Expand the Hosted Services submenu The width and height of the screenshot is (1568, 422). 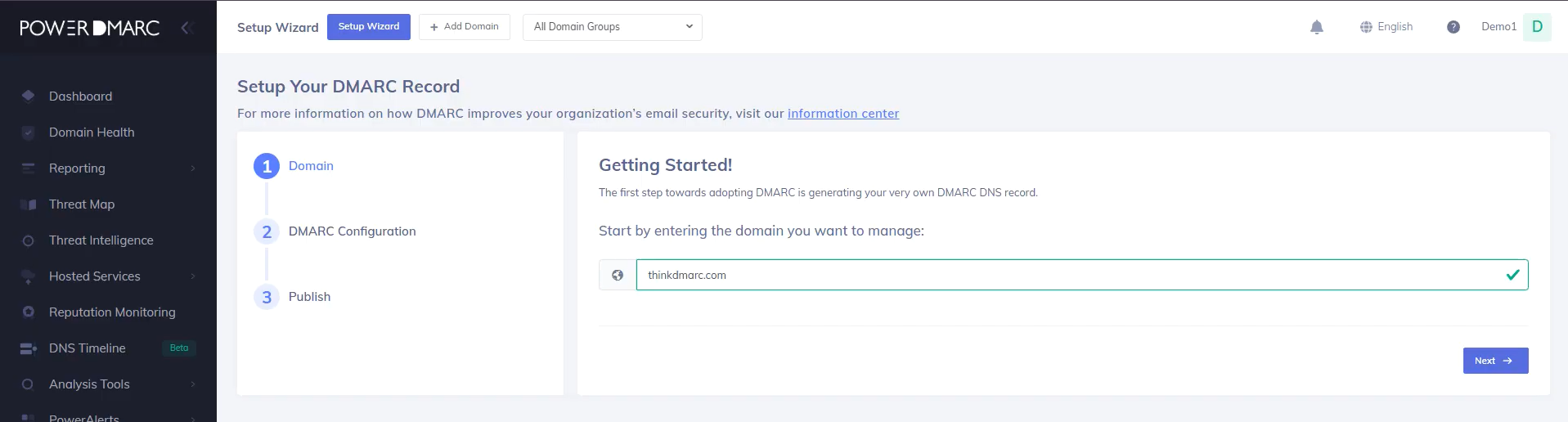pyautogui.click(x=193, y=276)
